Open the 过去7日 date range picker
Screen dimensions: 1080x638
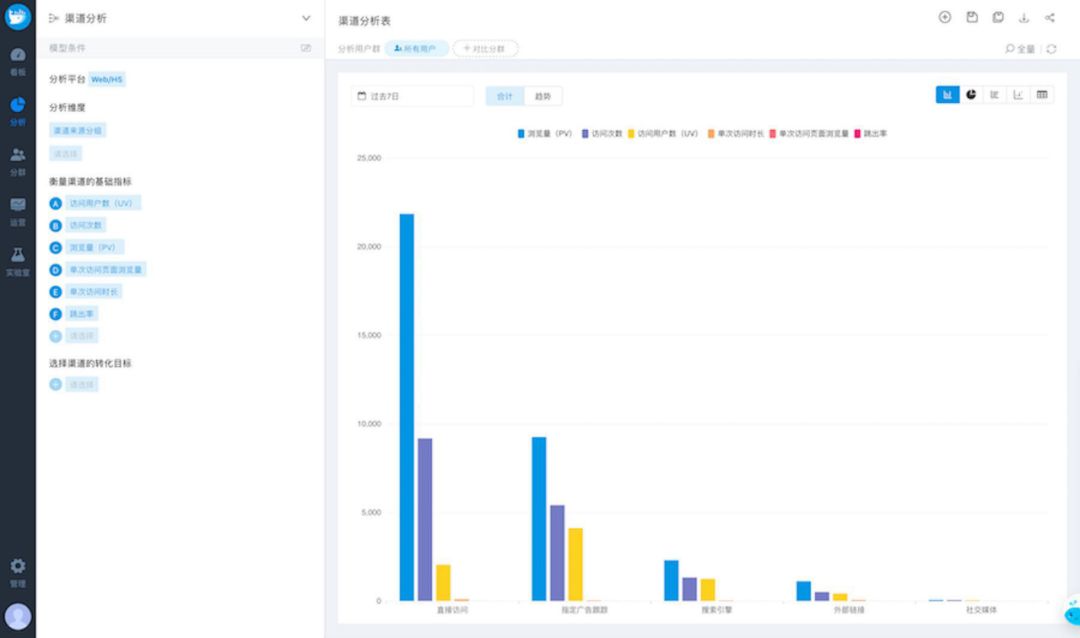click(x=412, y=96)
